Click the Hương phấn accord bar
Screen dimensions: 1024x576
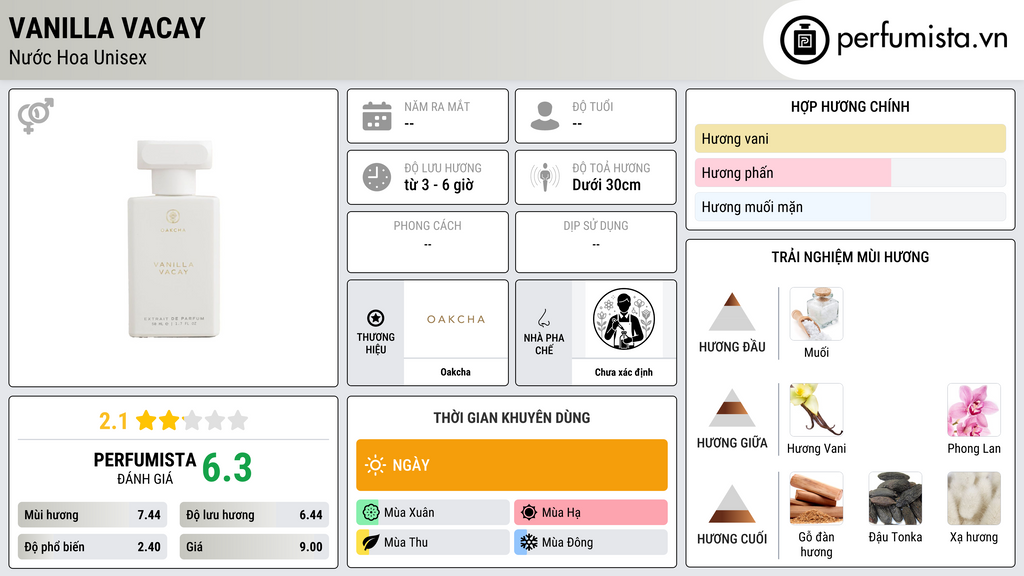850,172
